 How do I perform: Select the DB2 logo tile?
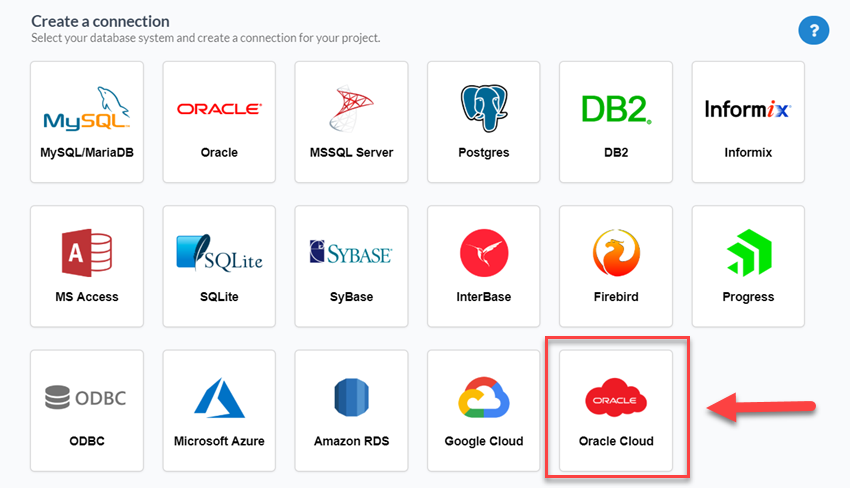615,108
